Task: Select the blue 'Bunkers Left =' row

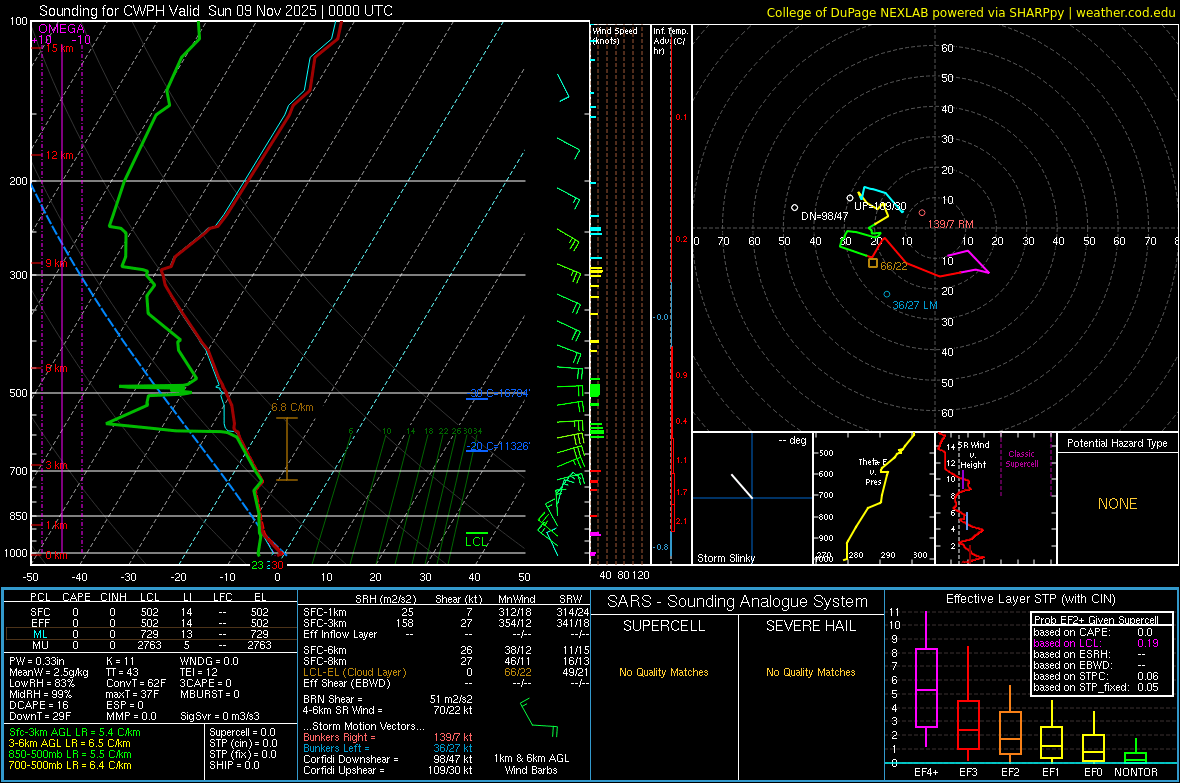Action: pyautogui.click(x=388, y=748)
